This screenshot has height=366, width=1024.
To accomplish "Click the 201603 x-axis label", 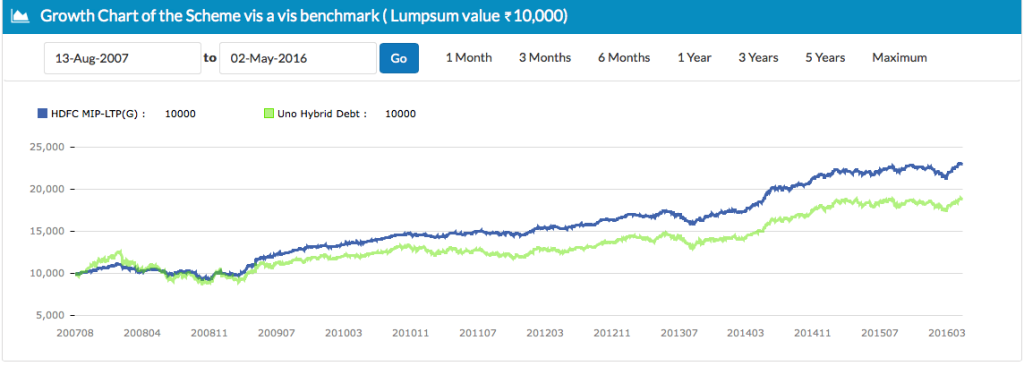I will pos(947,333).
